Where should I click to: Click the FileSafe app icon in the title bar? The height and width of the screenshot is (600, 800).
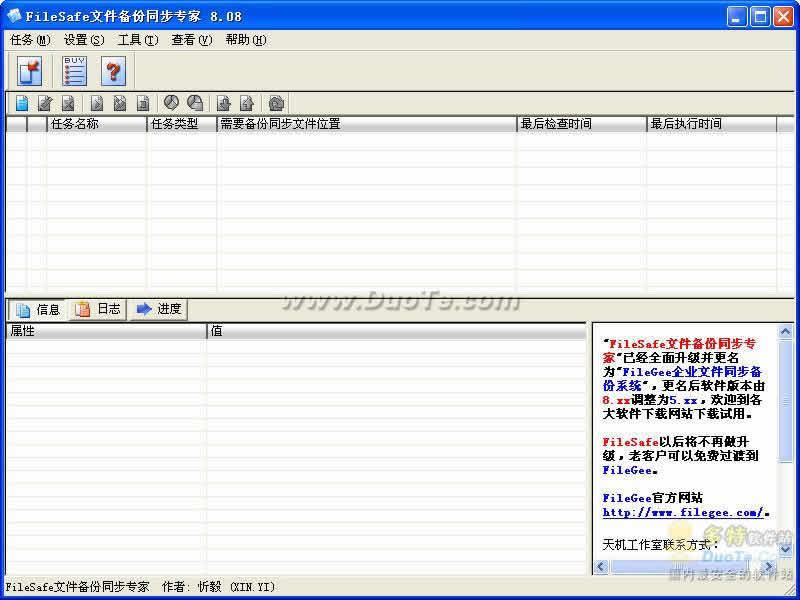(x=14, y=16)
